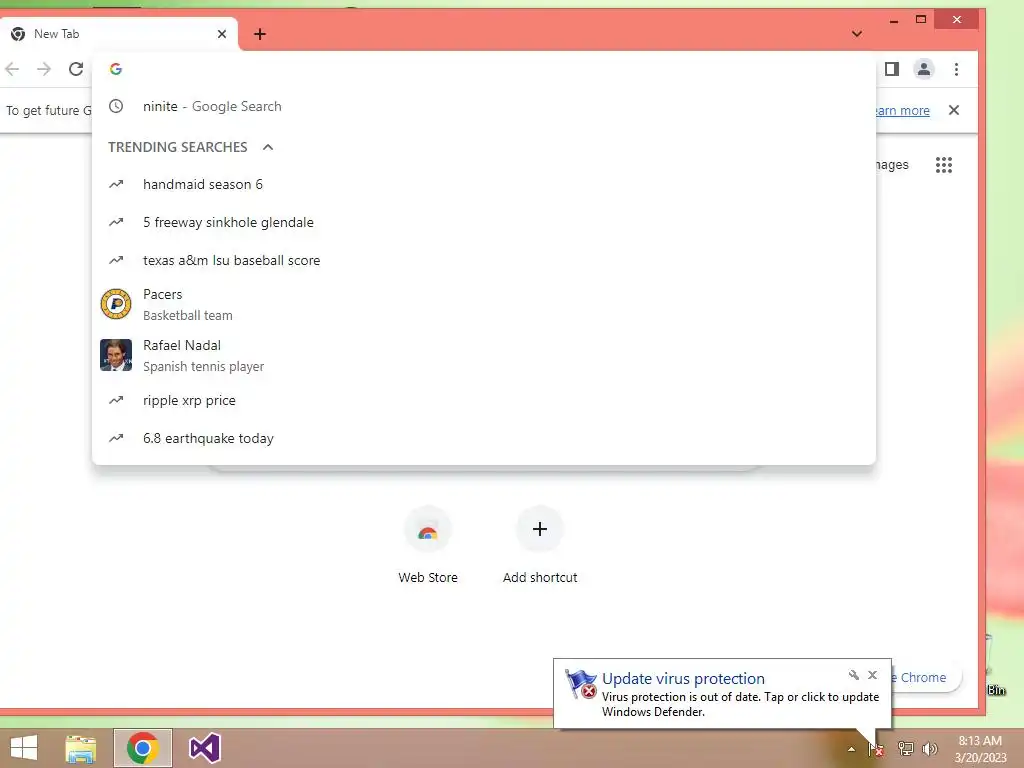Collapse the Trending Searches section
Viewport: 1024px width, 768px height.
[x=268, y=147]
